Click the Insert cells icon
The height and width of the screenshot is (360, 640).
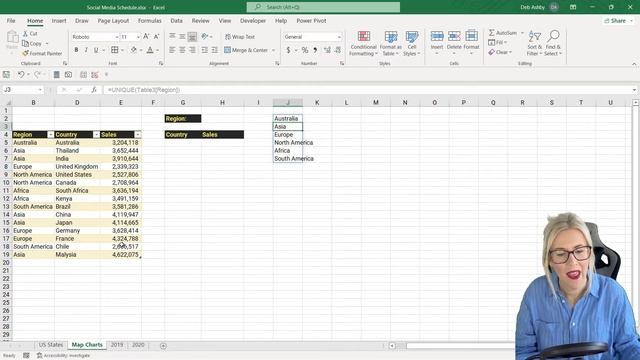(437, 37)
